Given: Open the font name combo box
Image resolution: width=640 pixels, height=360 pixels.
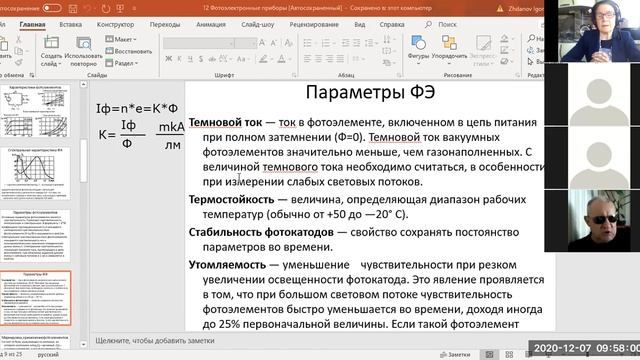Looking at the screenshot, I should point(199,43).
